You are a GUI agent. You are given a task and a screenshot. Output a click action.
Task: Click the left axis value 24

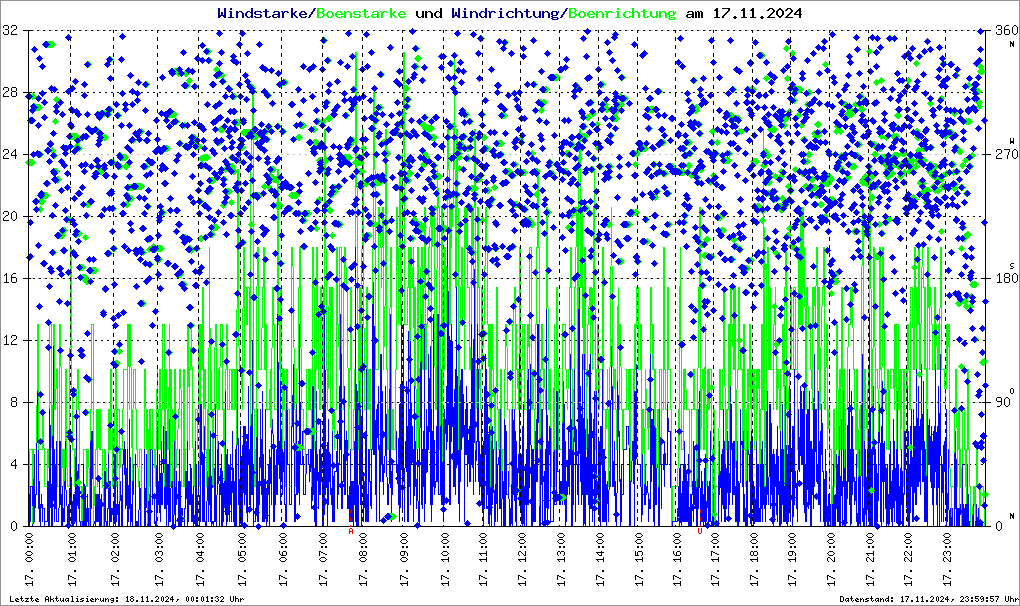click(x=10, y=155)
